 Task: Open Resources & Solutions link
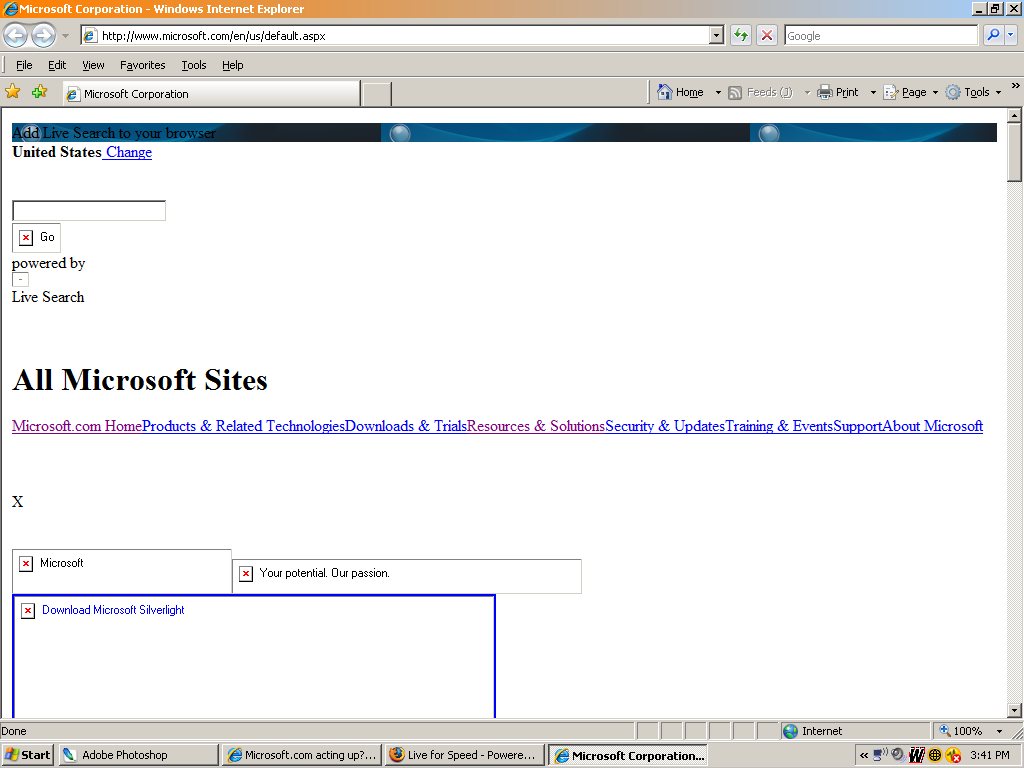(x=536, y=426)
